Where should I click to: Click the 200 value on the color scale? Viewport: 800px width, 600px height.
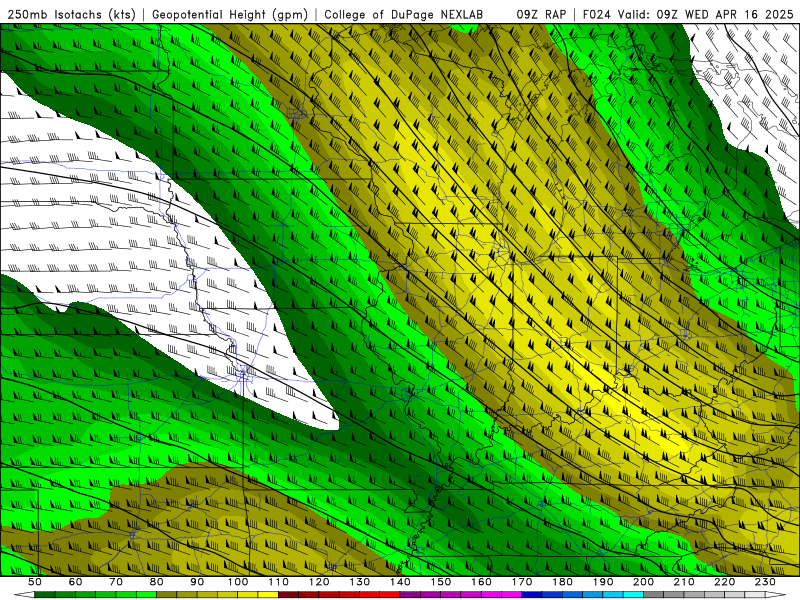pyautogui.click(x=643, y=582)
